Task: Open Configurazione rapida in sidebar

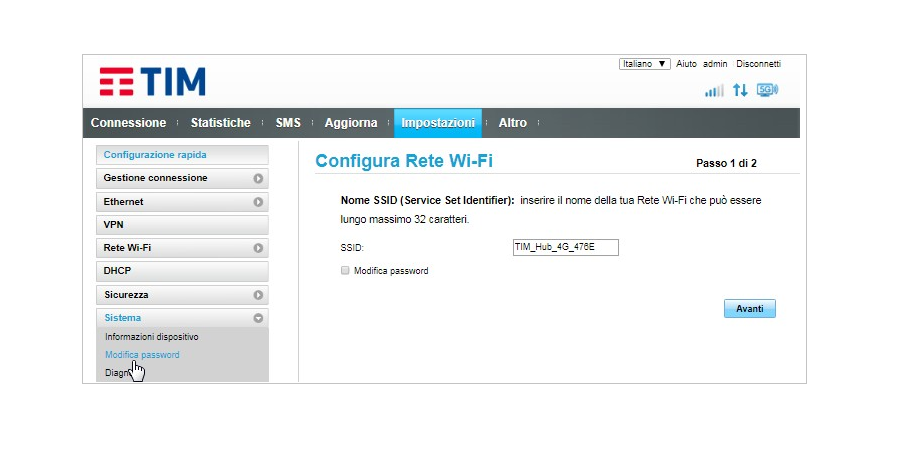Action: click(x=183, y=155)
